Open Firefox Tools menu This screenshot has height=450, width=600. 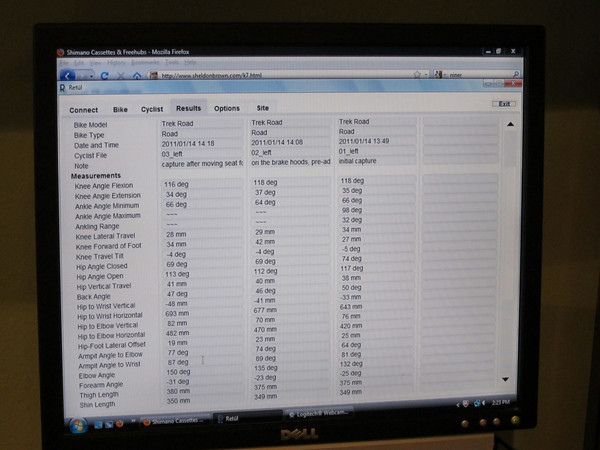tap(172, 62)
